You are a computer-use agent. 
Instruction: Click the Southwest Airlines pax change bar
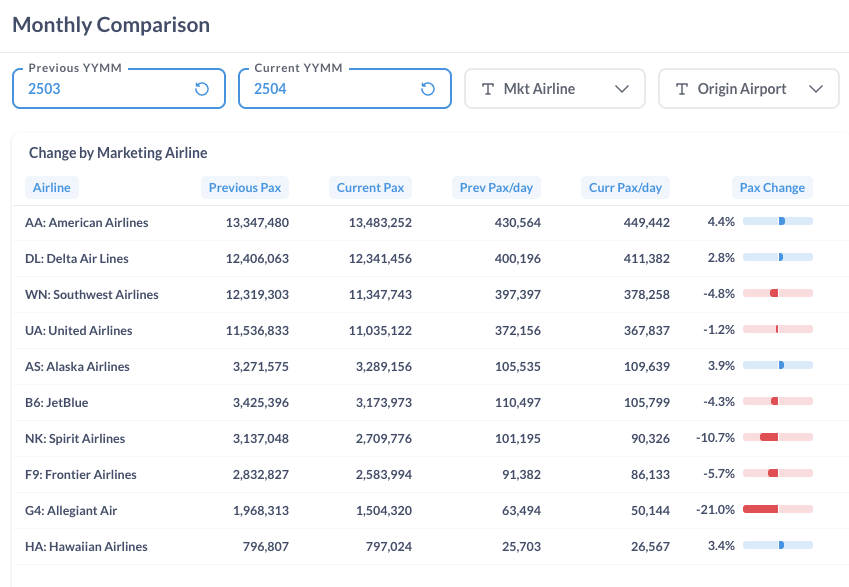coord(778,293)
